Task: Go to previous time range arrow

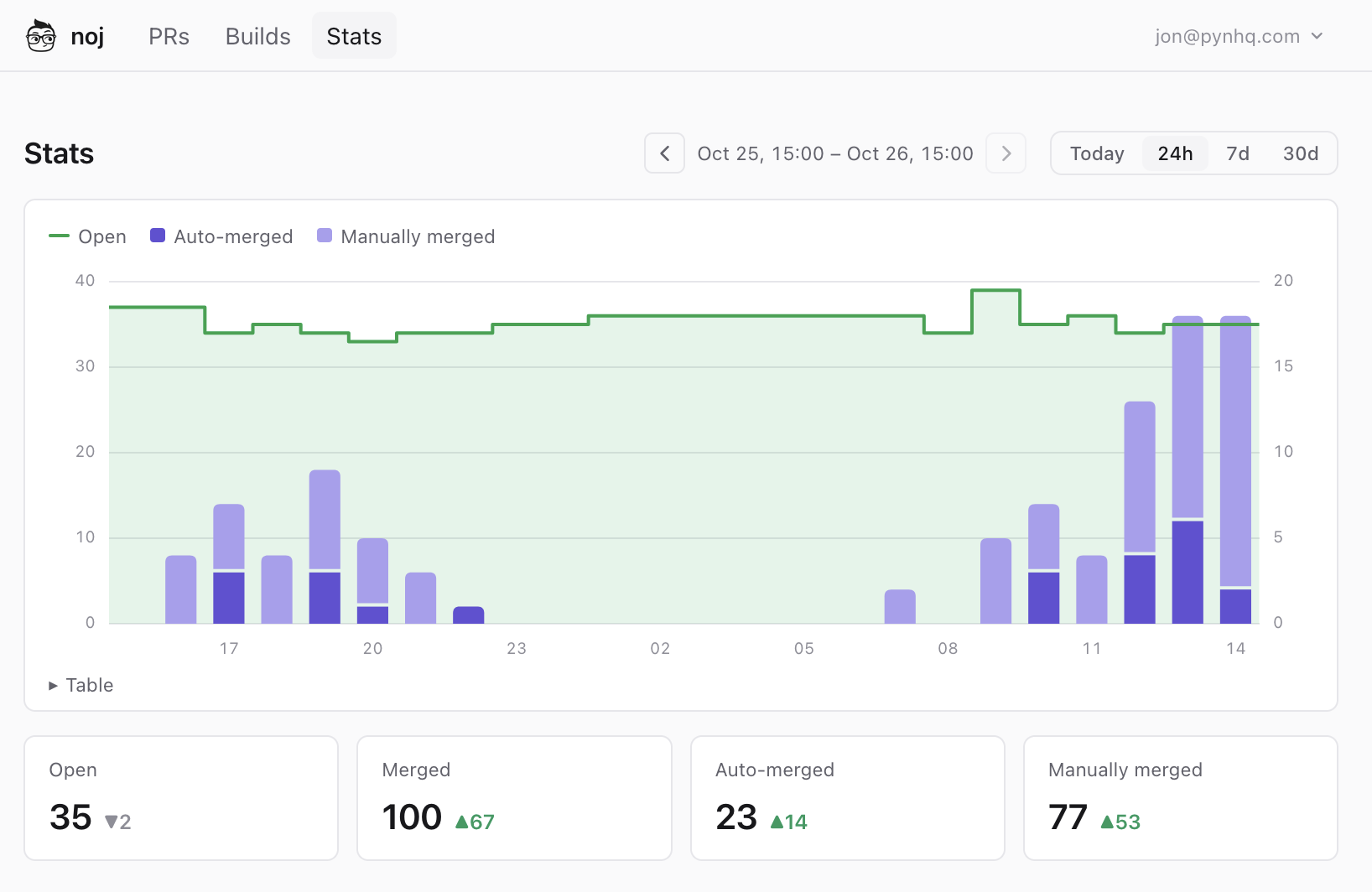Action: point(665,153)
